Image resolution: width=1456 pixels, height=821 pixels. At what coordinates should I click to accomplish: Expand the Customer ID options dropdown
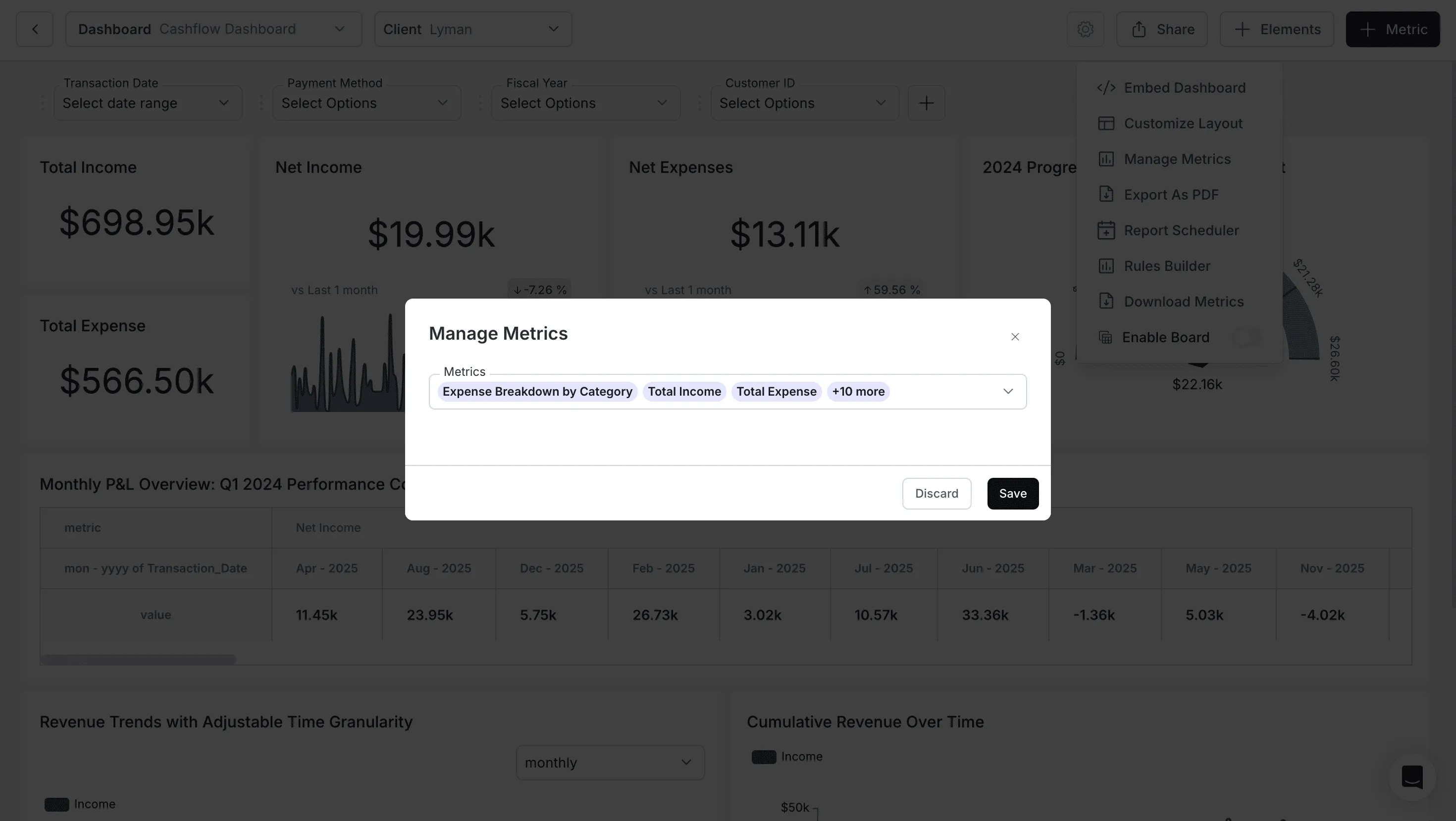click(805, 103)
